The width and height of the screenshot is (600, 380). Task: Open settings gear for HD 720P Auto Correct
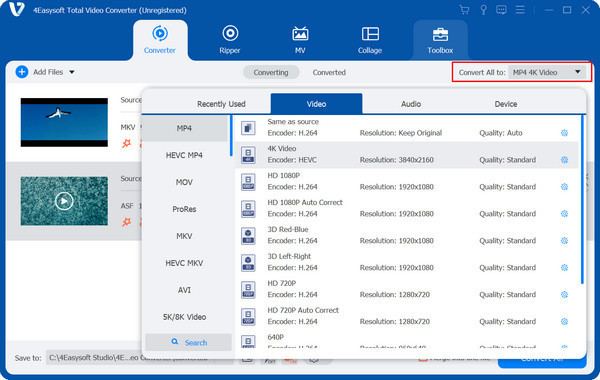(x=564, y=321)
